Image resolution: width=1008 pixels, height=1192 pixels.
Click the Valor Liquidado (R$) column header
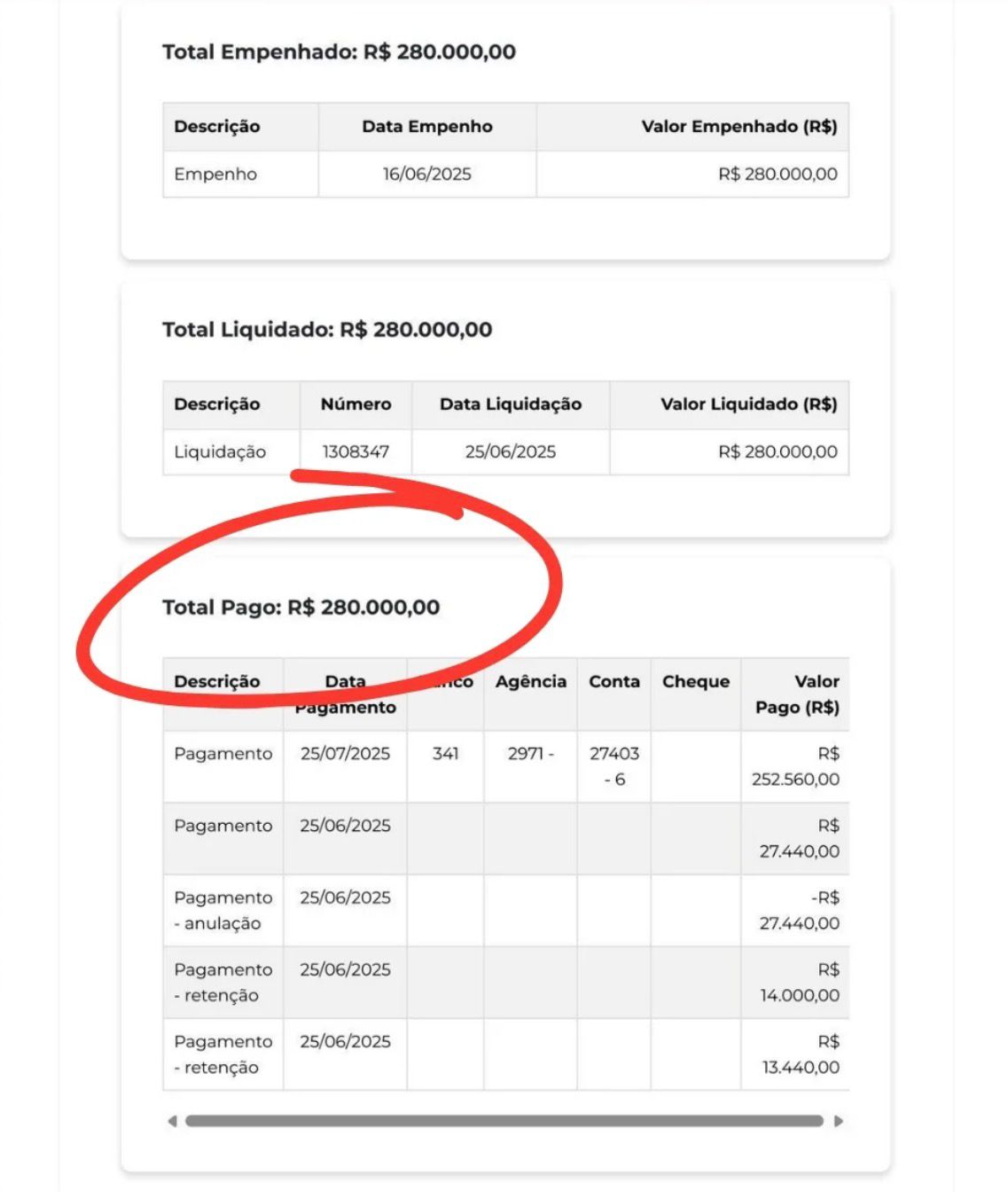pyautogui.click(x=748, y=404)
